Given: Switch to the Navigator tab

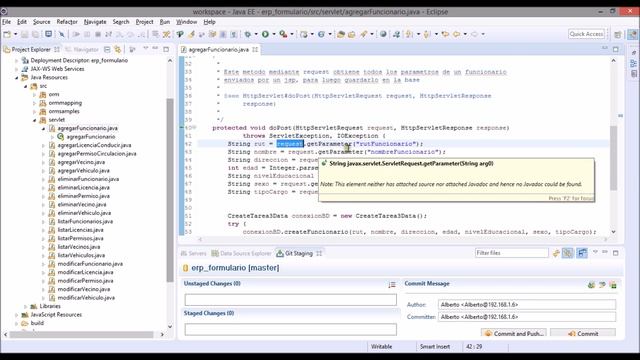Looking at the screenshot, I should [82, 49].
